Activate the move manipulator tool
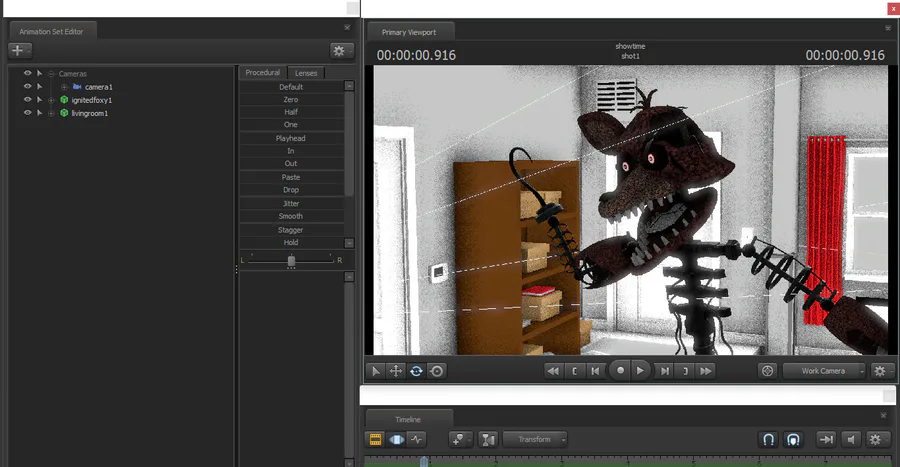Viewport: 900px width, 467px height. [396, 371]
